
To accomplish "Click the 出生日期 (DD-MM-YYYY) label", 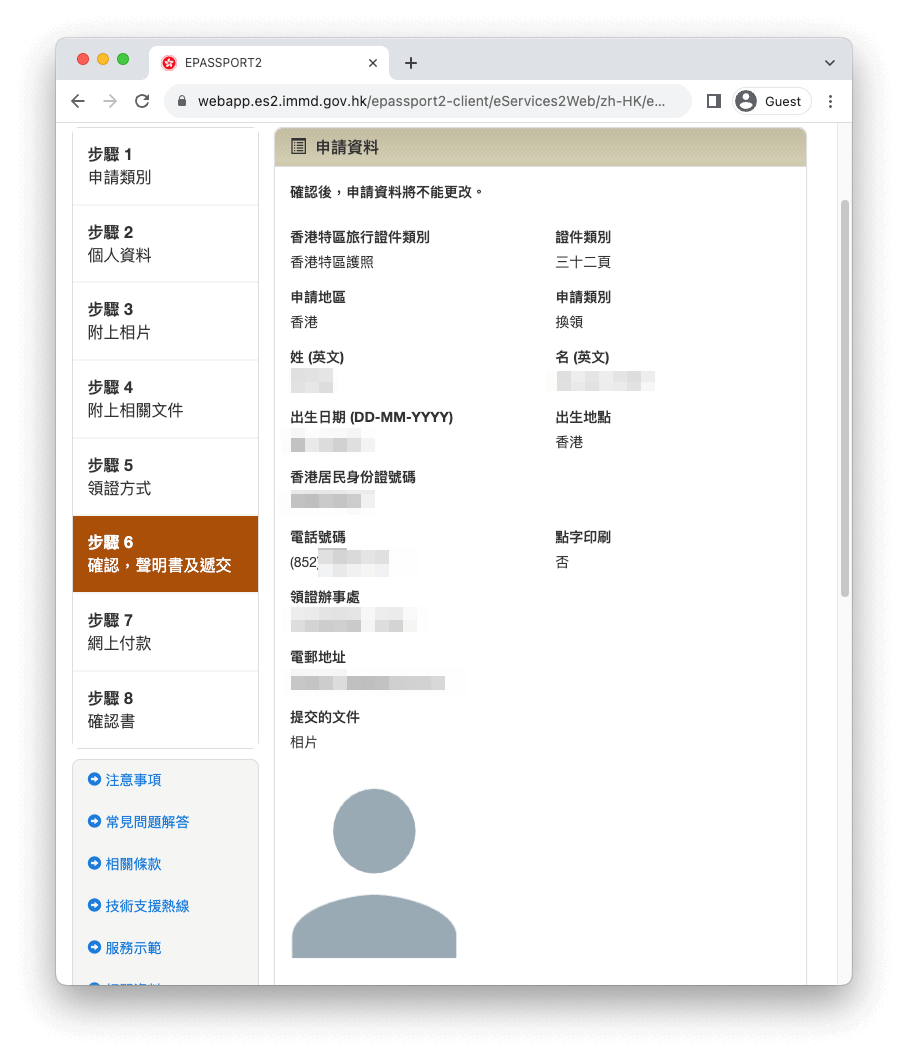I will pos(372,417).
